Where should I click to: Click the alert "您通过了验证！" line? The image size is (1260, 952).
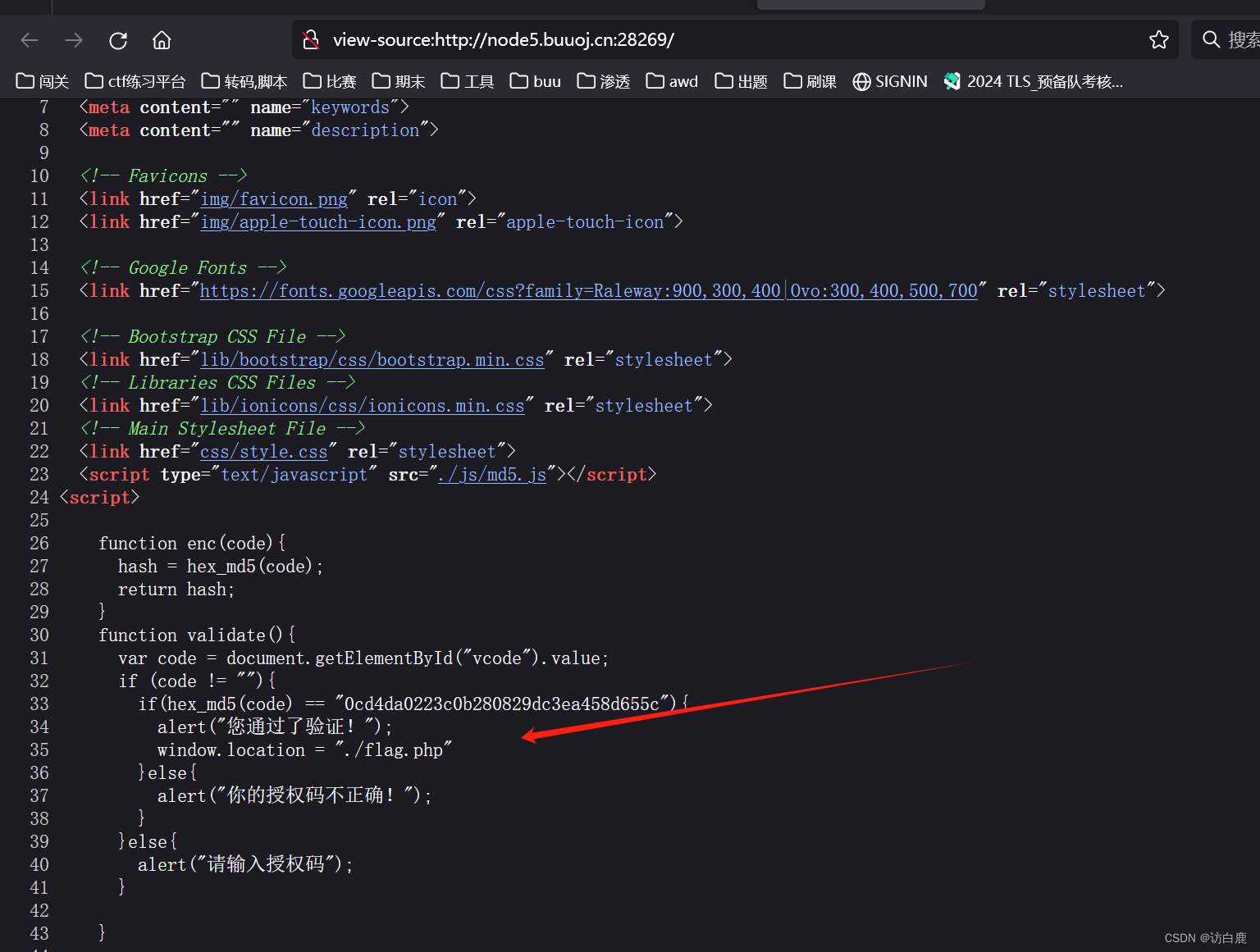[275, 727]
